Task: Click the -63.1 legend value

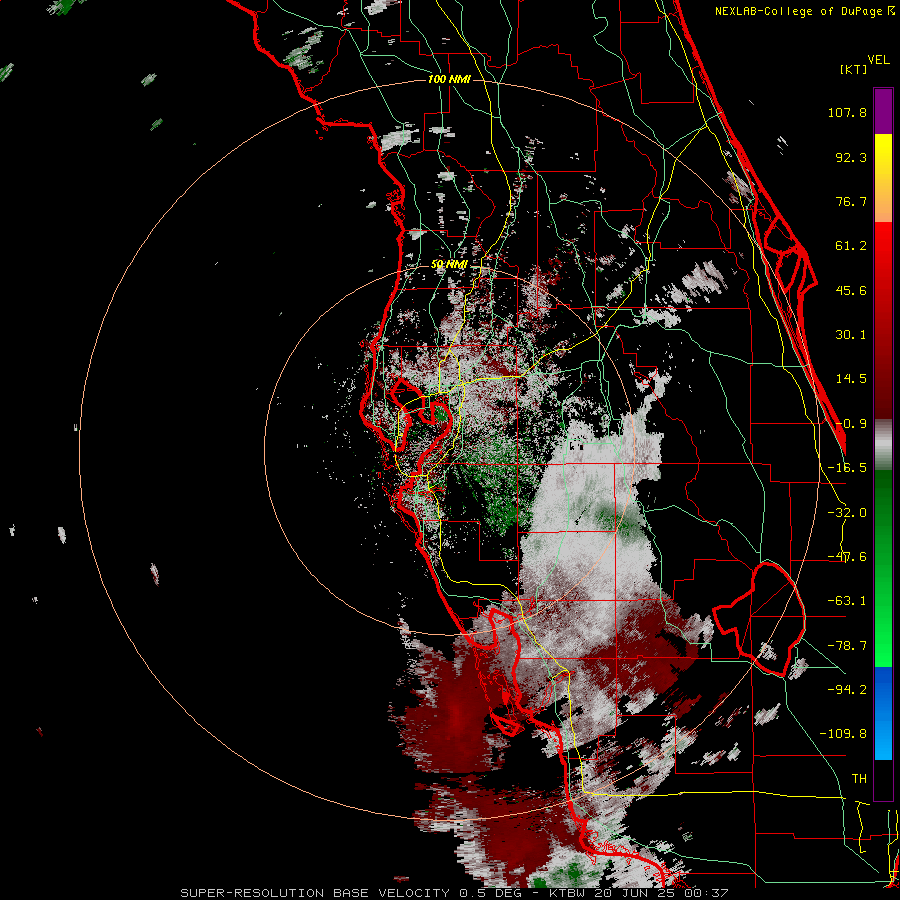Action: (x=847, y=601)
